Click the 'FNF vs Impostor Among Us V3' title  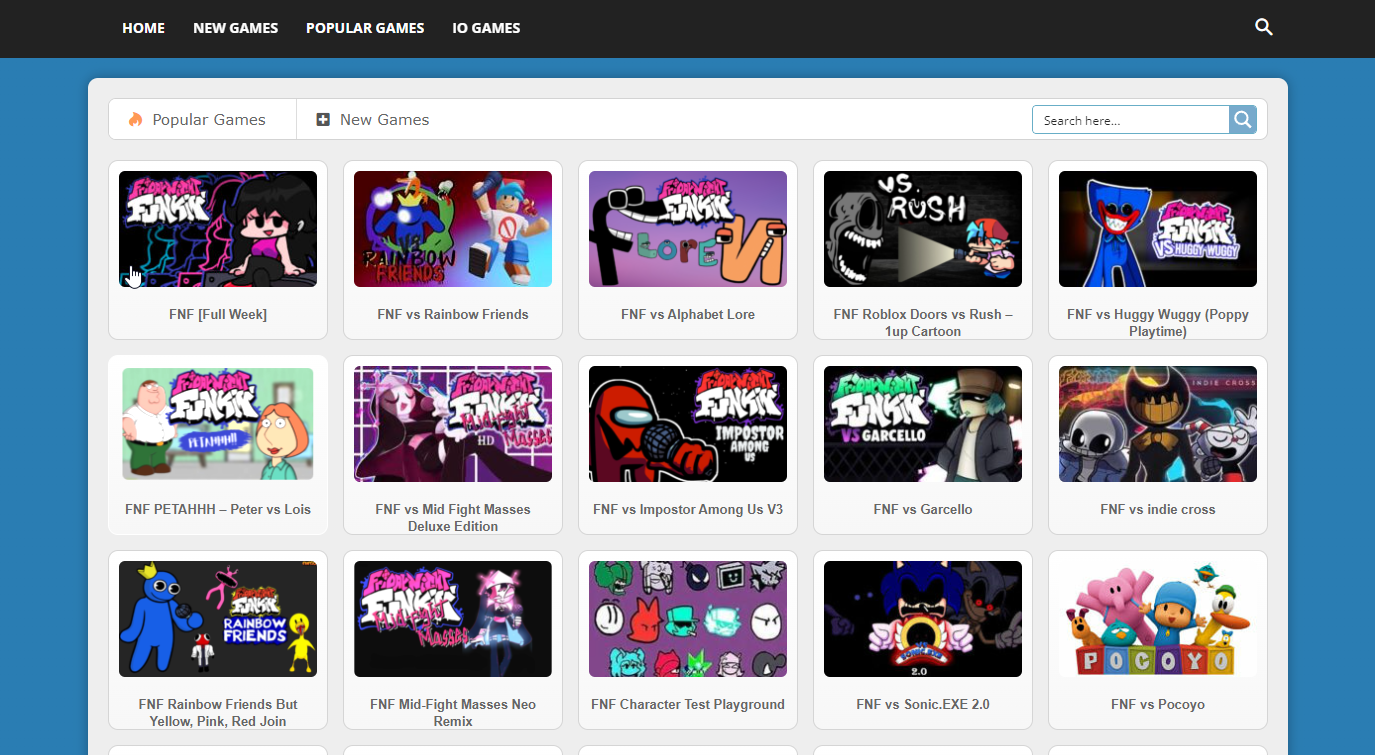[x=688, y=509]
